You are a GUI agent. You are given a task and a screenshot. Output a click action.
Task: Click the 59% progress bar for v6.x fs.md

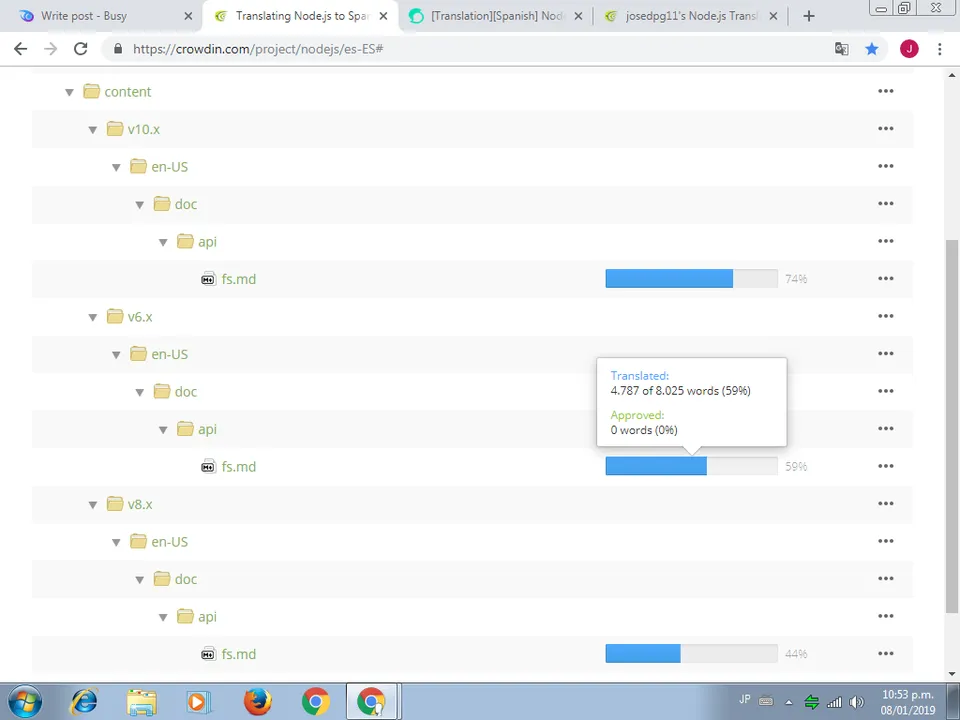(691, 466)
